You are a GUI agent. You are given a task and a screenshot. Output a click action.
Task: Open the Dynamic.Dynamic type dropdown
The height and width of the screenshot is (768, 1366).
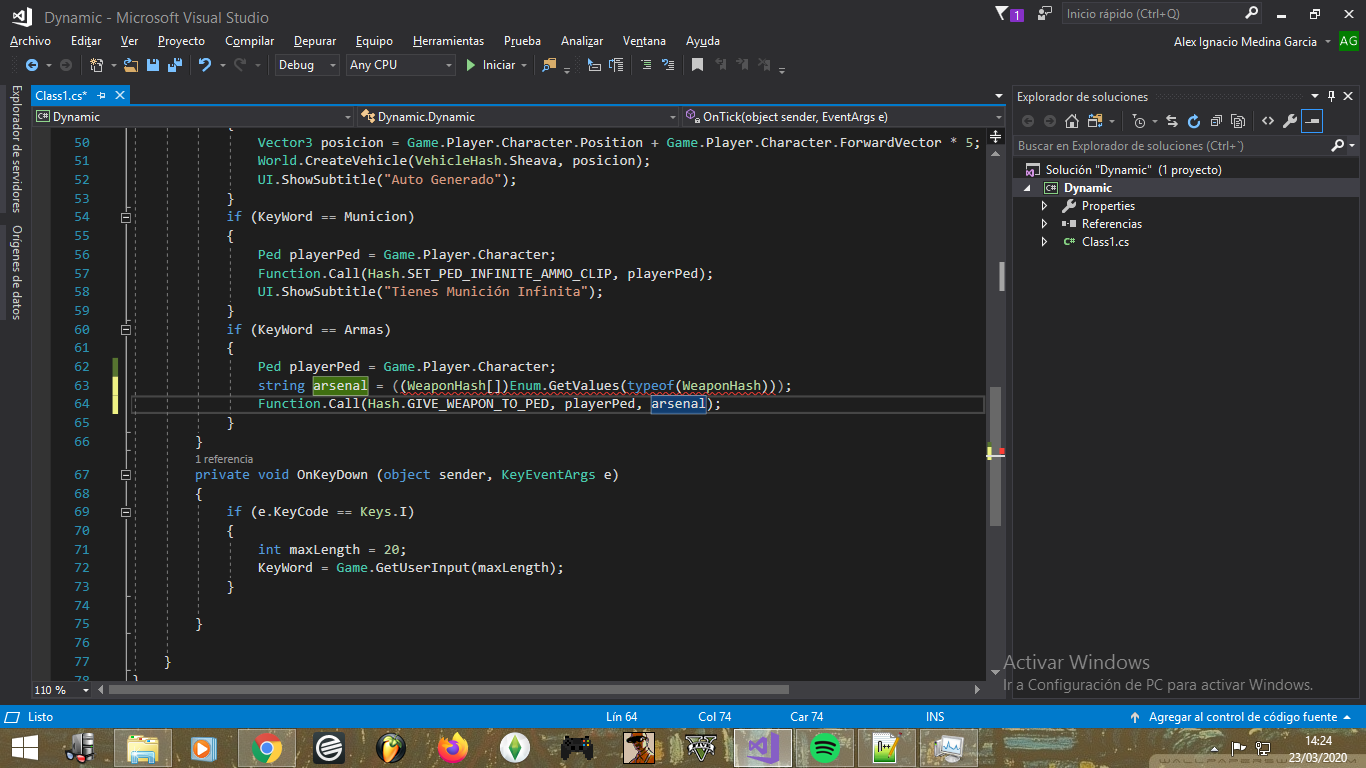pos(519,117)
